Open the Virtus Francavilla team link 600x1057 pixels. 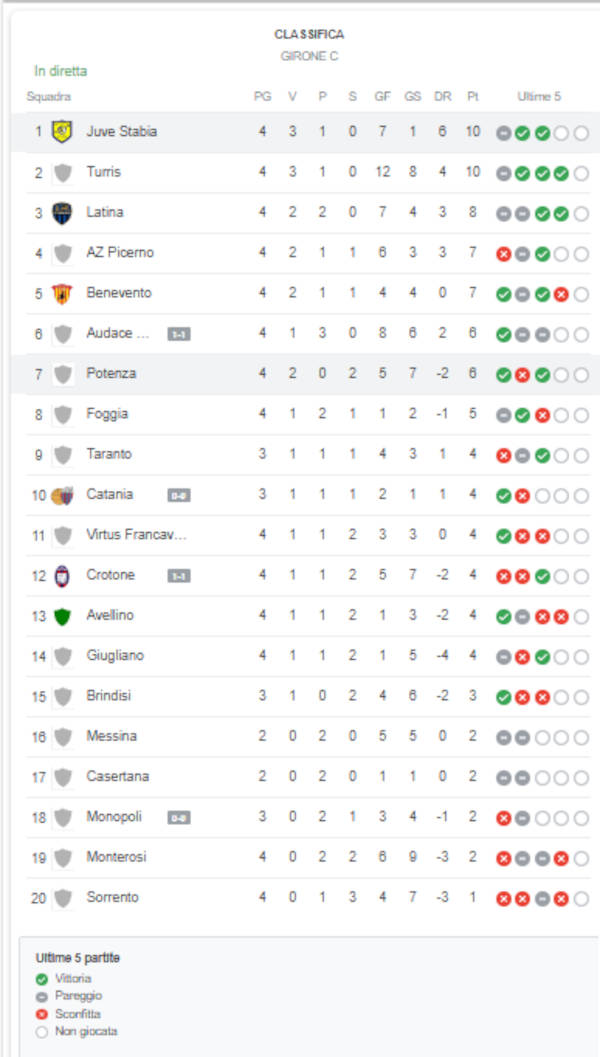click(136, 535)
